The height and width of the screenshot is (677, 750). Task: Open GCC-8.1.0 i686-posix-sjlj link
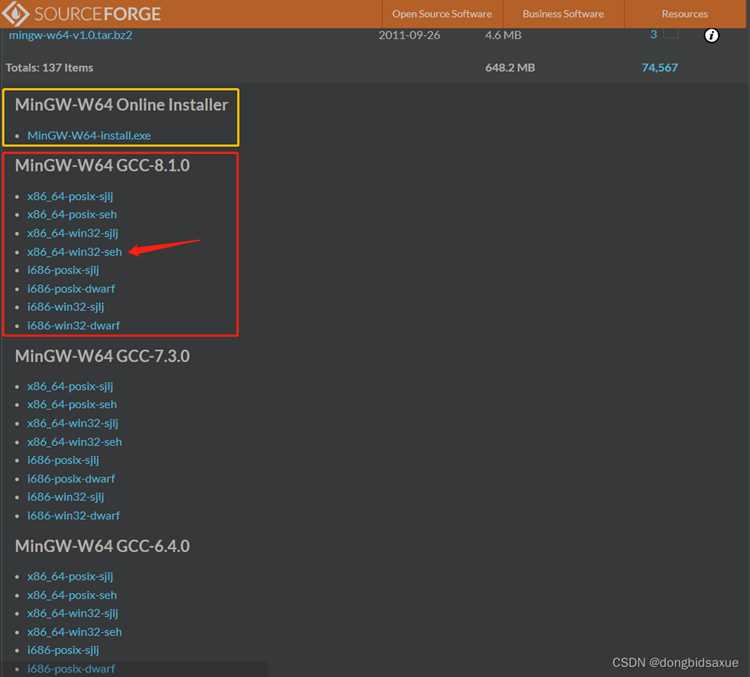coord(63,270)
